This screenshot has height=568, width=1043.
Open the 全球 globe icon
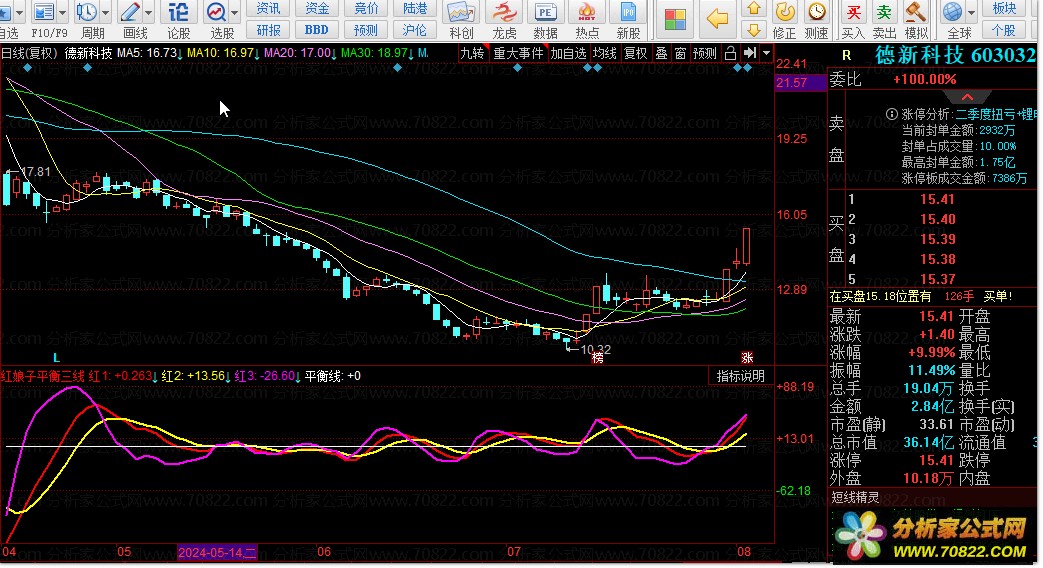click(953, 12)
